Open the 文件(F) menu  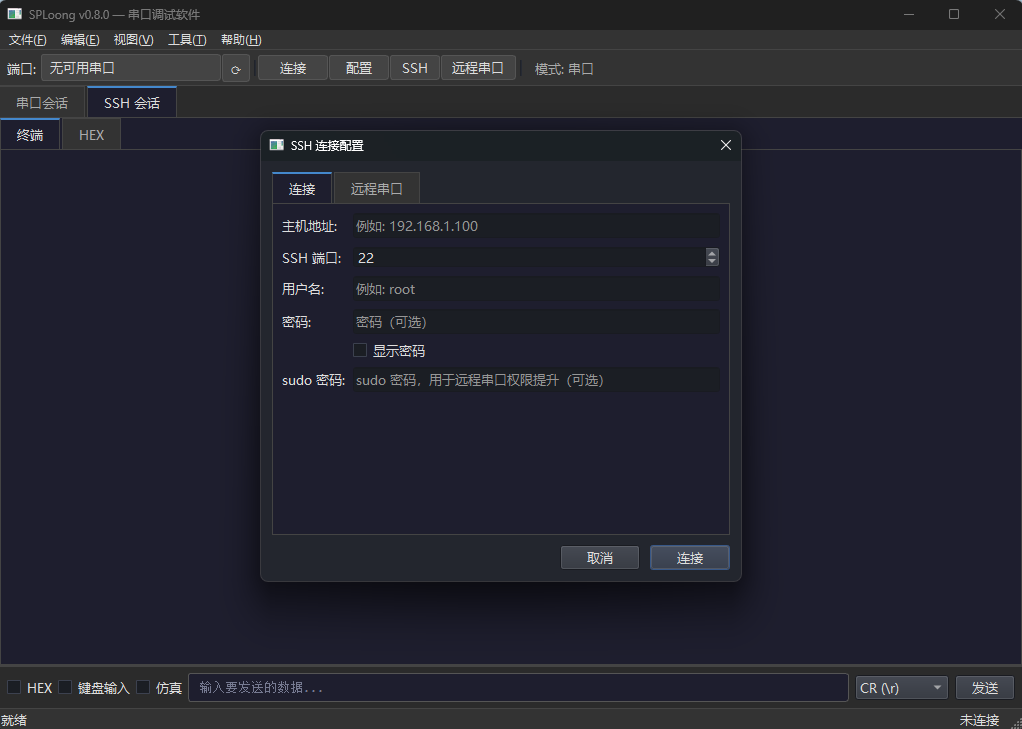click(x=27, y=40)
